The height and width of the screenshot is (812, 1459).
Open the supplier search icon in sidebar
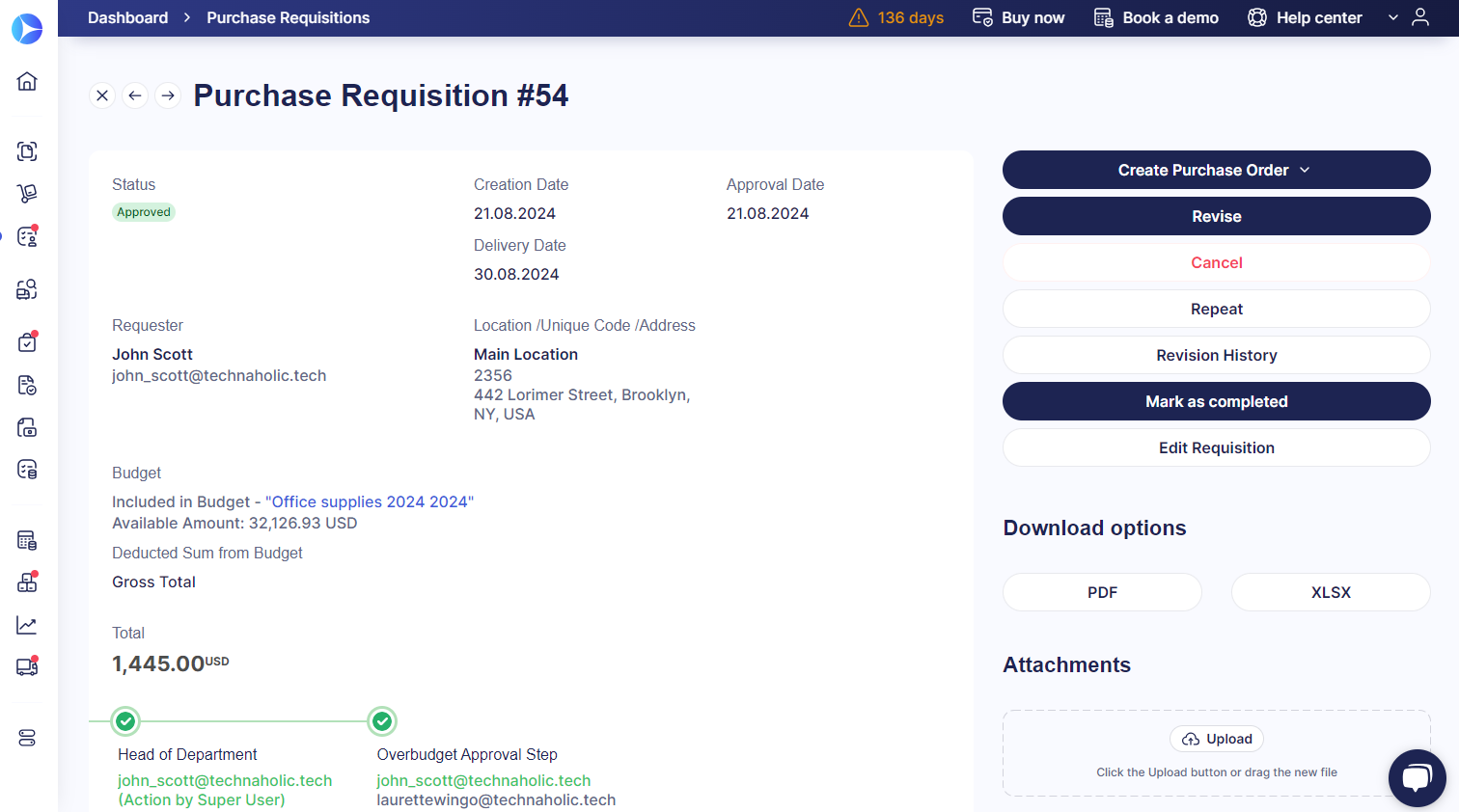[x=26, y=288]
